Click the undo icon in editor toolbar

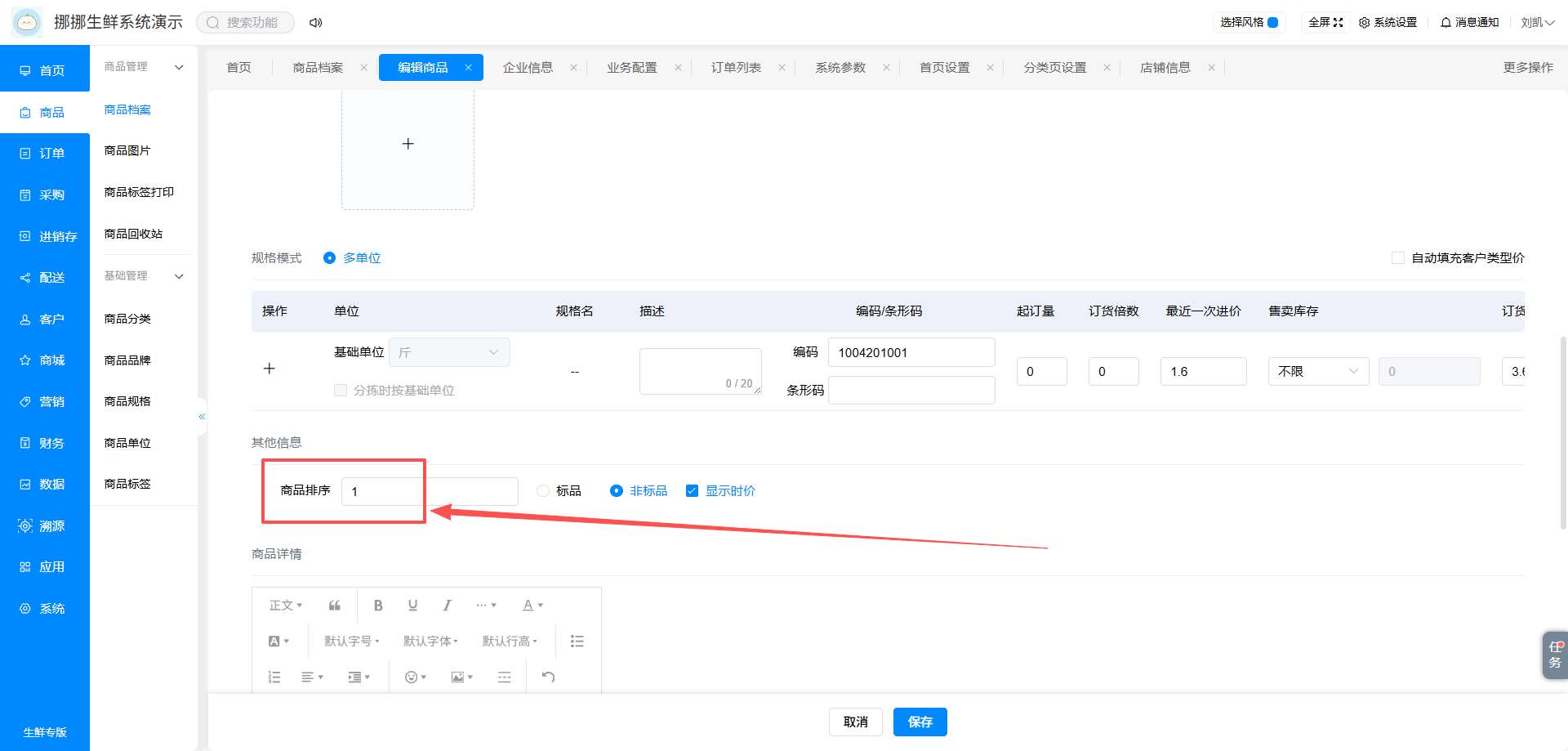pos(548,677)
